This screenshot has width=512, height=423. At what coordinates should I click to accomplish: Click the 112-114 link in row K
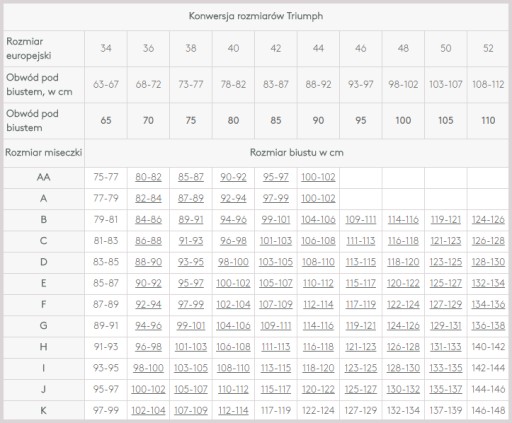pos(233,411)
